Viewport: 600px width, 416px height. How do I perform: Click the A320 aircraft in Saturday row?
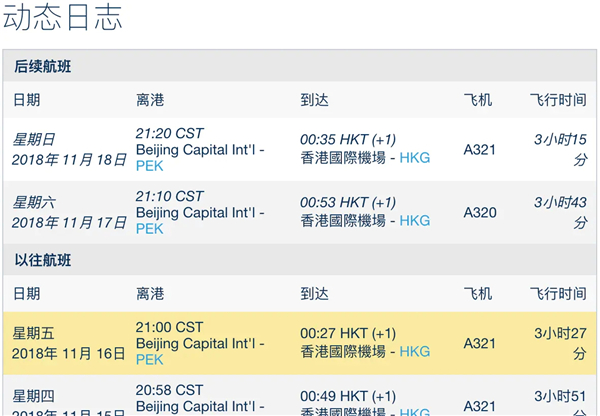480,212
